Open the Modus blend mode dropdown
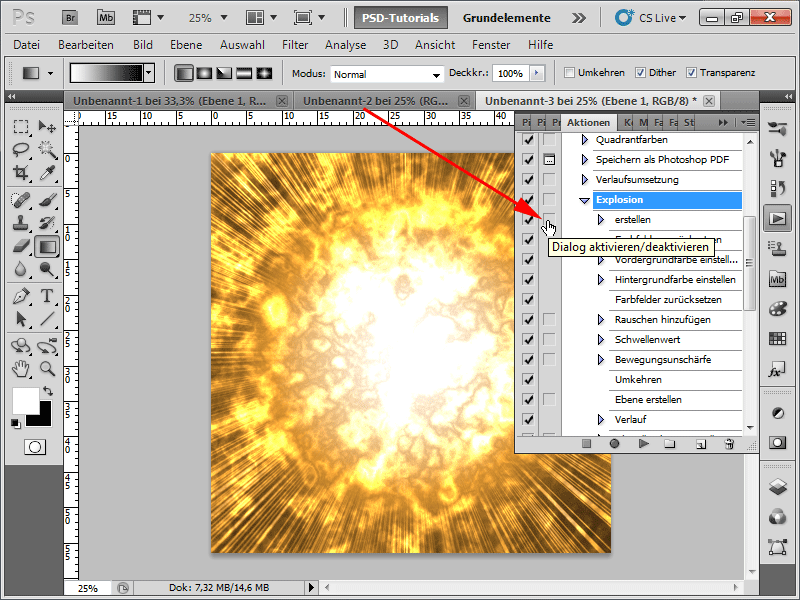The width and height of the screenshot is (800, 600). click(x=386, y=74)
